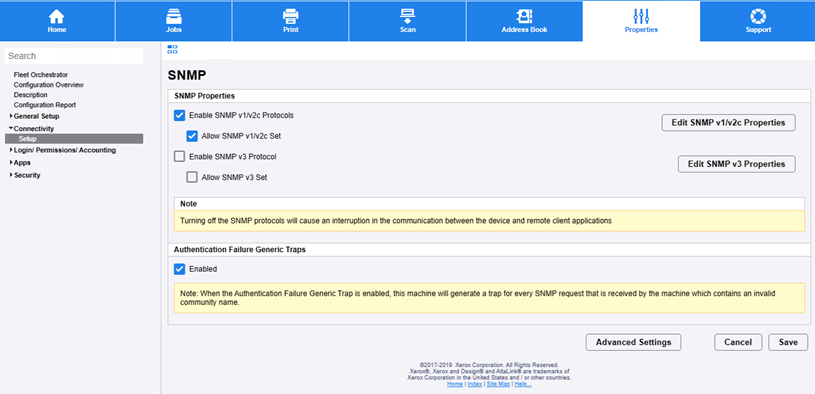Open the Address Book tab
The image size is (815, 394).
524,21
